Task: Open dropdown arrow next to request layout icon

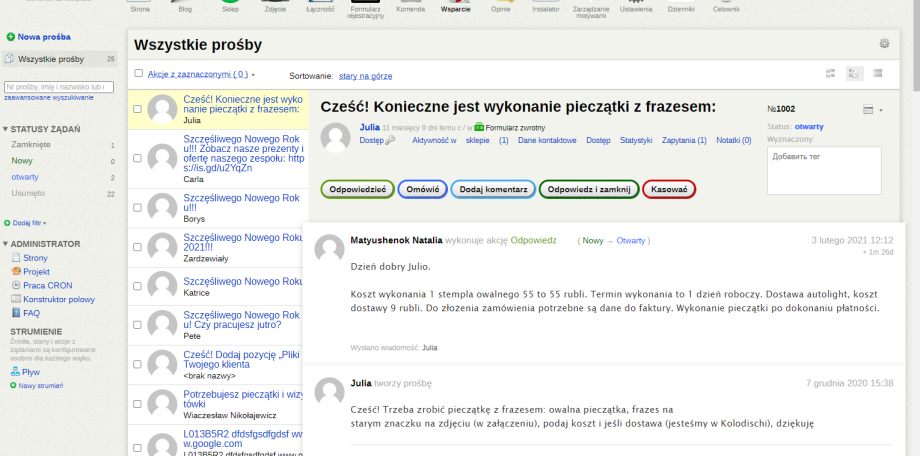Action: click(x=881, y=110)
